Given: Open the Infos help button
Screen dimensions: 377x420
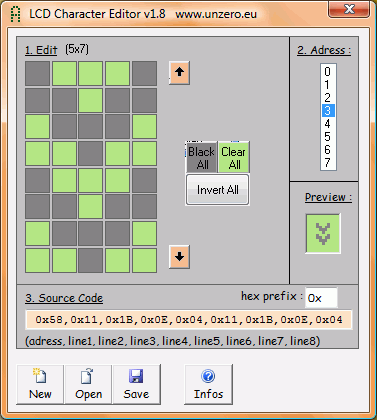Looking at the screenshot, I should pyautogui.click(x=208, y=384).
